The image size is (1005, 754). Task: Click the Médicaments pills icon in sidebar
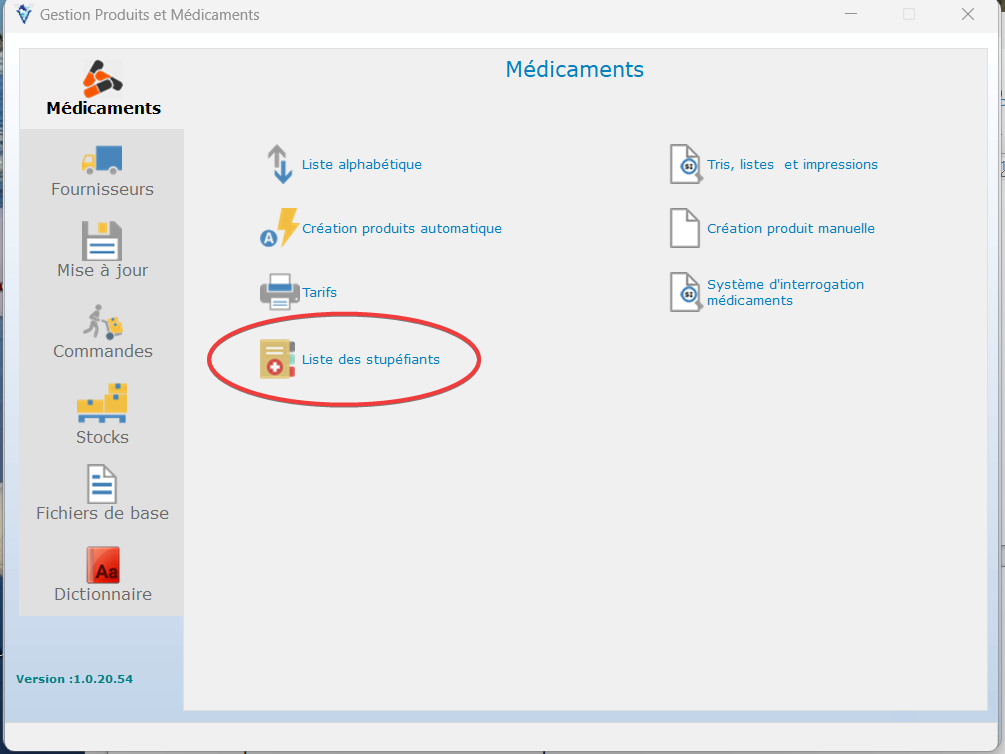pos(103,78)
